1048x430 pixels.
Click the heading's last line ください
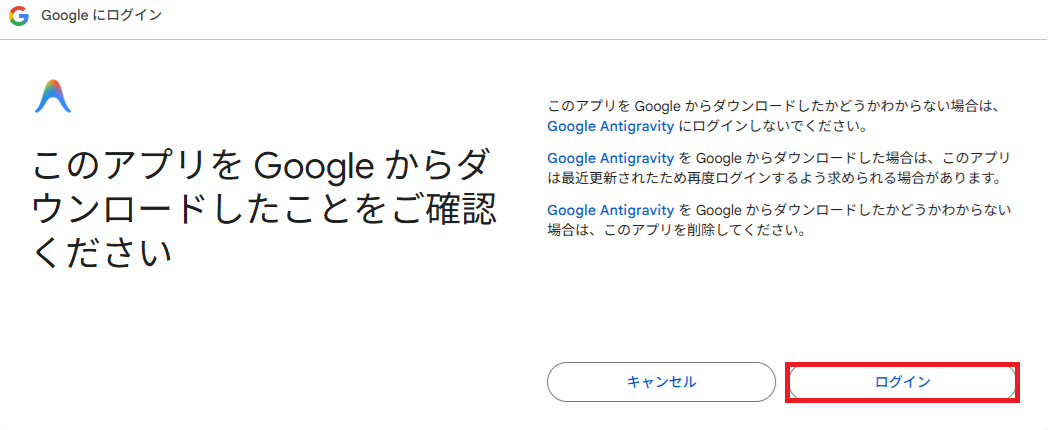102,255
